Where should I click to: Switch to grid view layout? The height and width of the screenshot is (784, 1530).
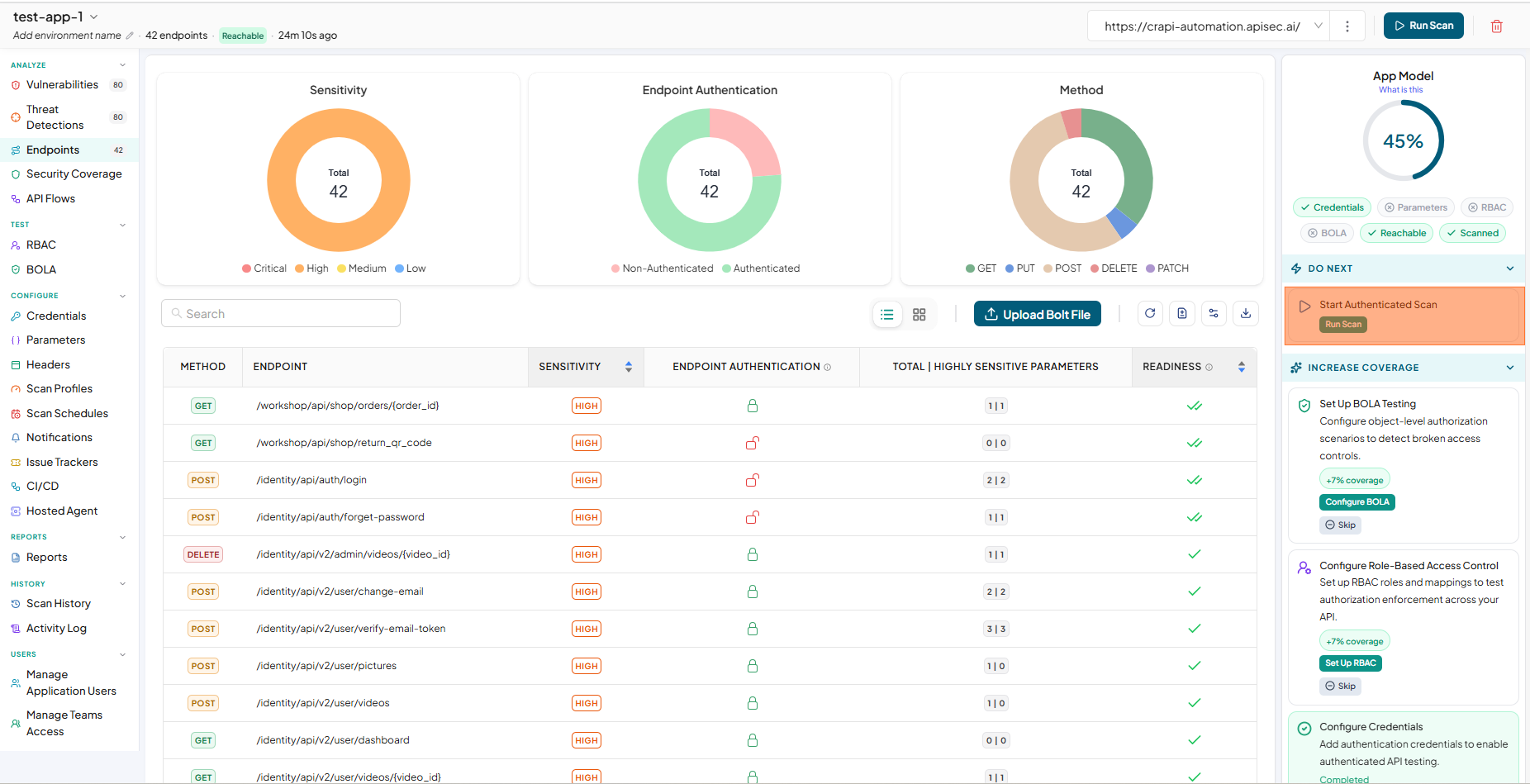919,314
